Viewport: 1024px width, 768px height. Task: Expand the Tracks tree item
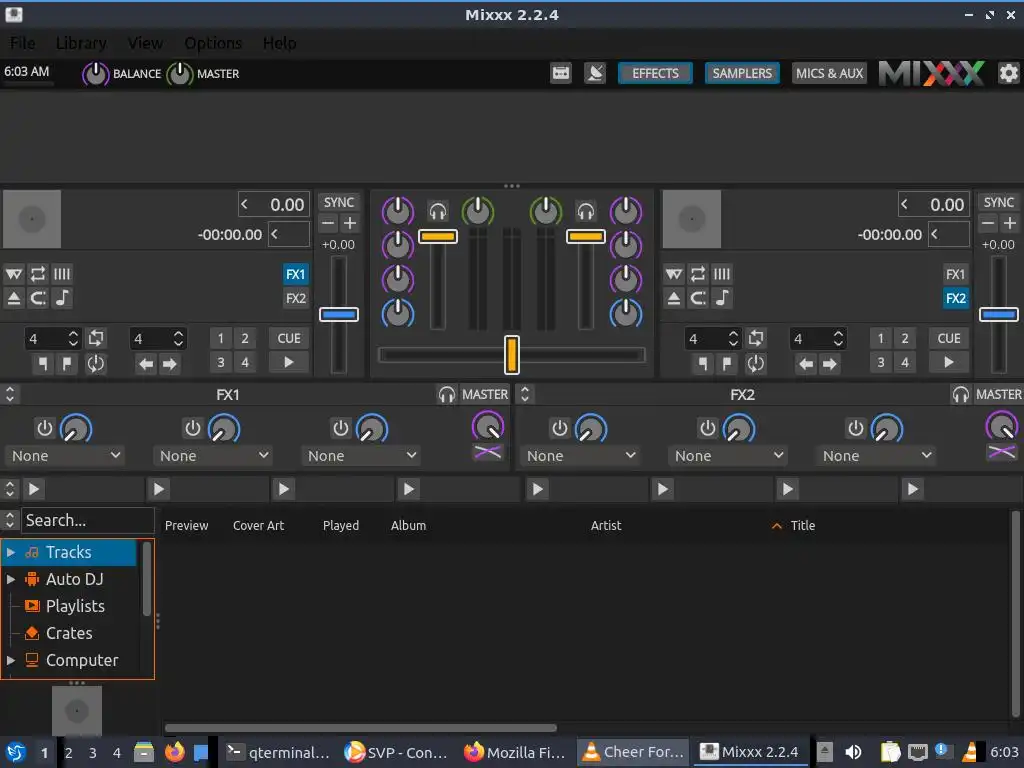pos(10,552)
